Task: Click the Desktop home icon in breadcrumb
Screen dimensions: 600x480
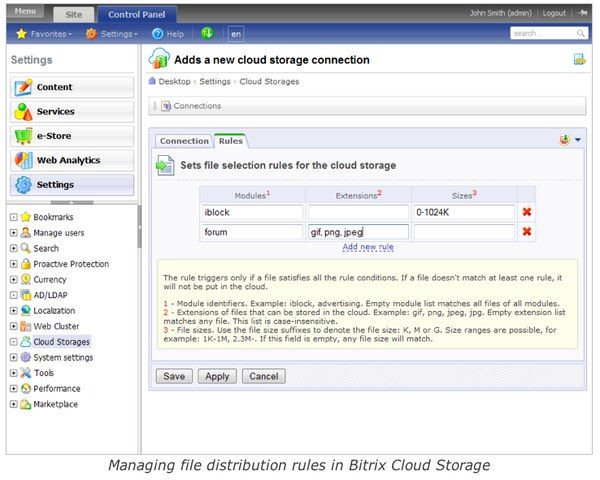Action: 152,81
